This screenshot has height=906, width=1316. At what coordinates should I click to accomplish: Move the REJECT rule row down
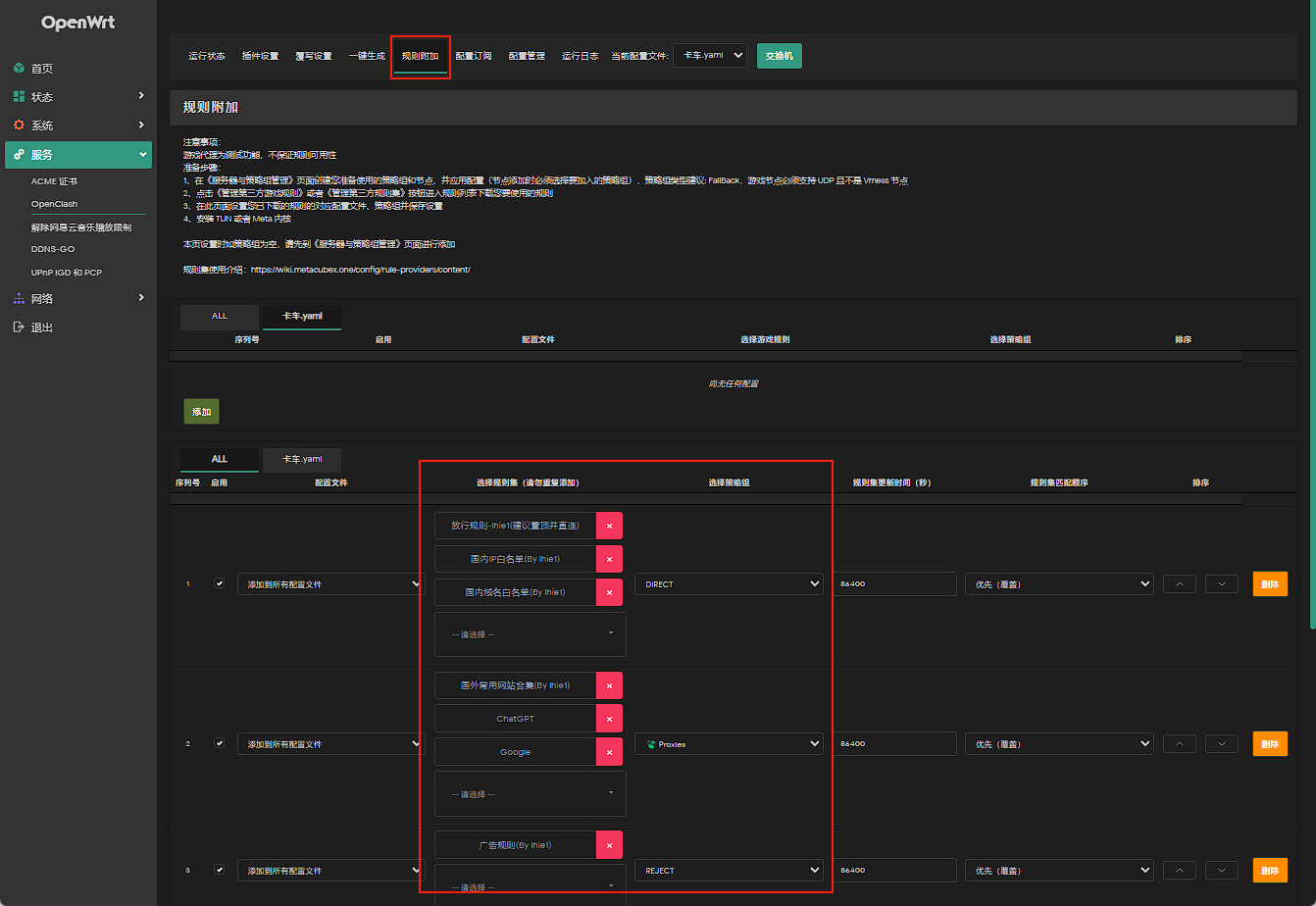pyautogui.click(x=1221, y=871)
